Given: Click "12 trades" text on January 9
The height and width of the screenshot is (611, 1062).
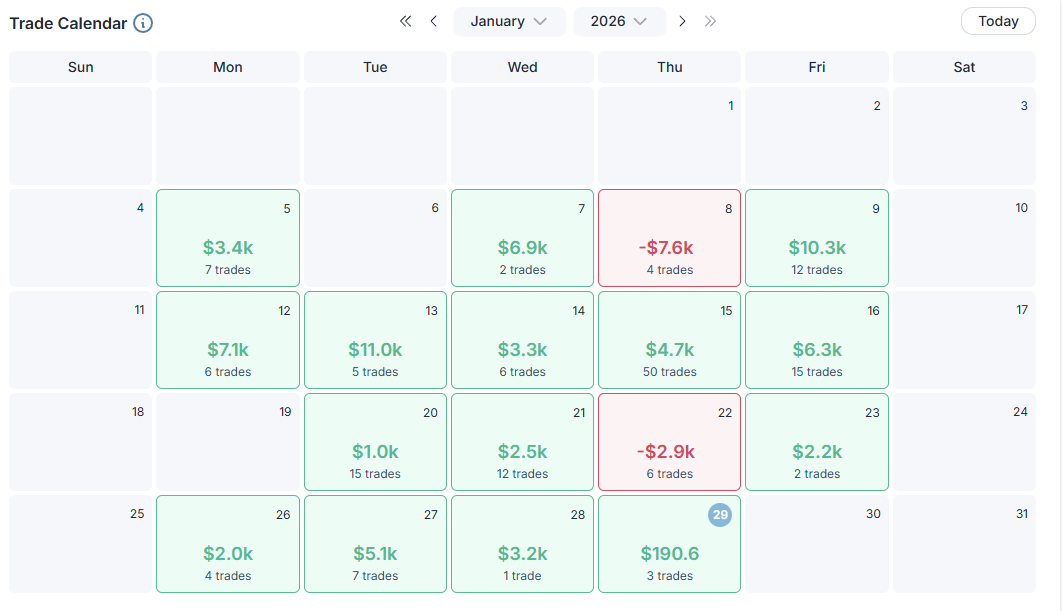Looking at the screenshot, I should 817,270.
